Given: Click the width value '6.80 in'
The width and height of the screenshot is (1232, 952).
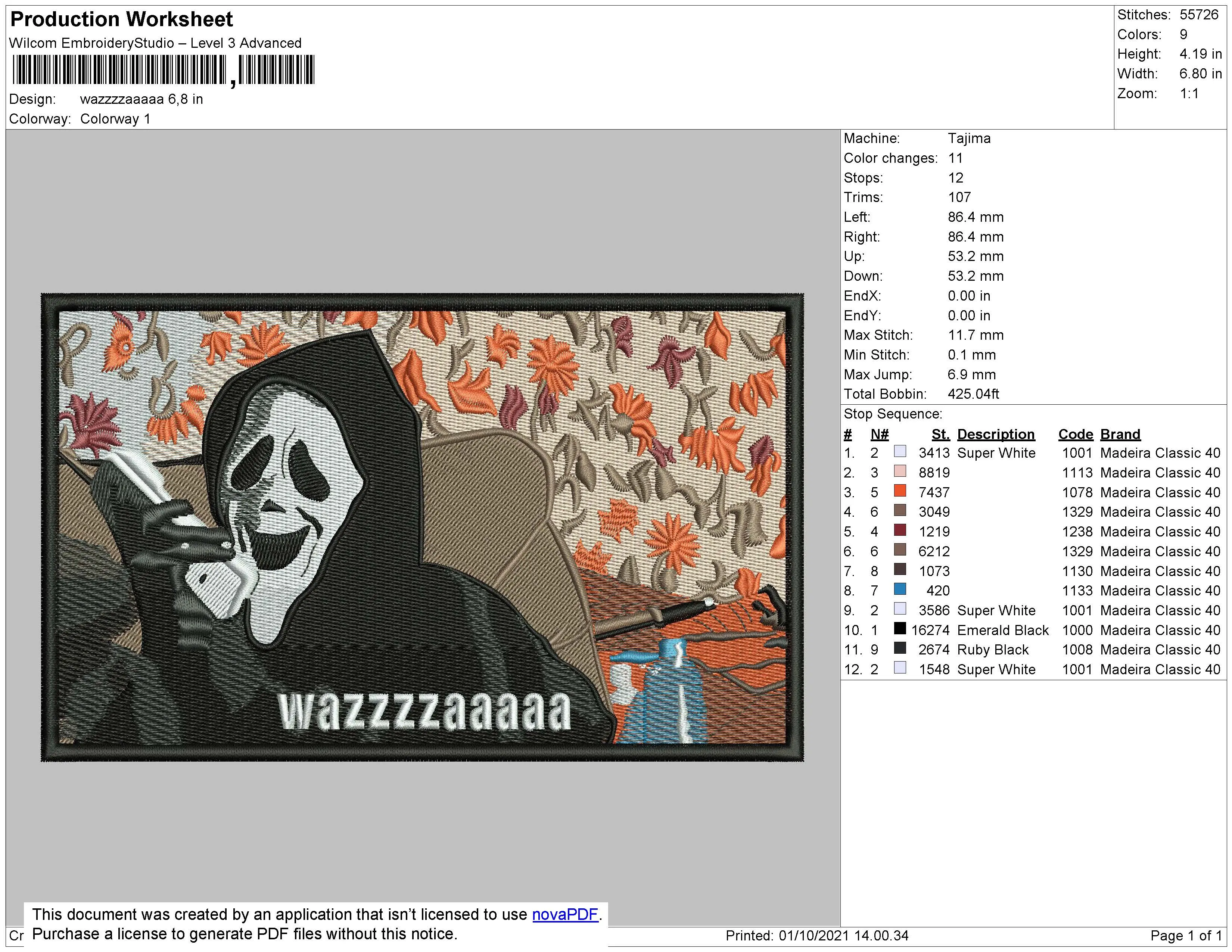Looking at the screenshot, I should pos(1200,74).
